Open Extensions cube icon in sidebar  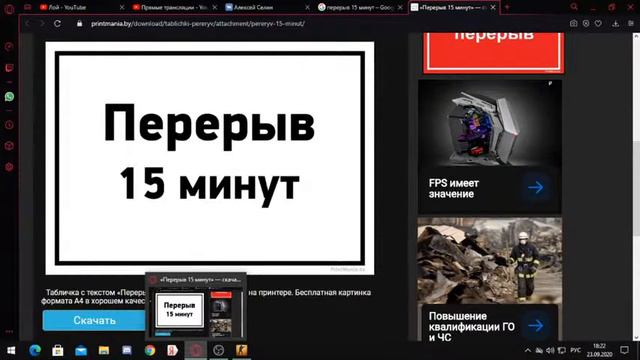click(x=9, y=146)
